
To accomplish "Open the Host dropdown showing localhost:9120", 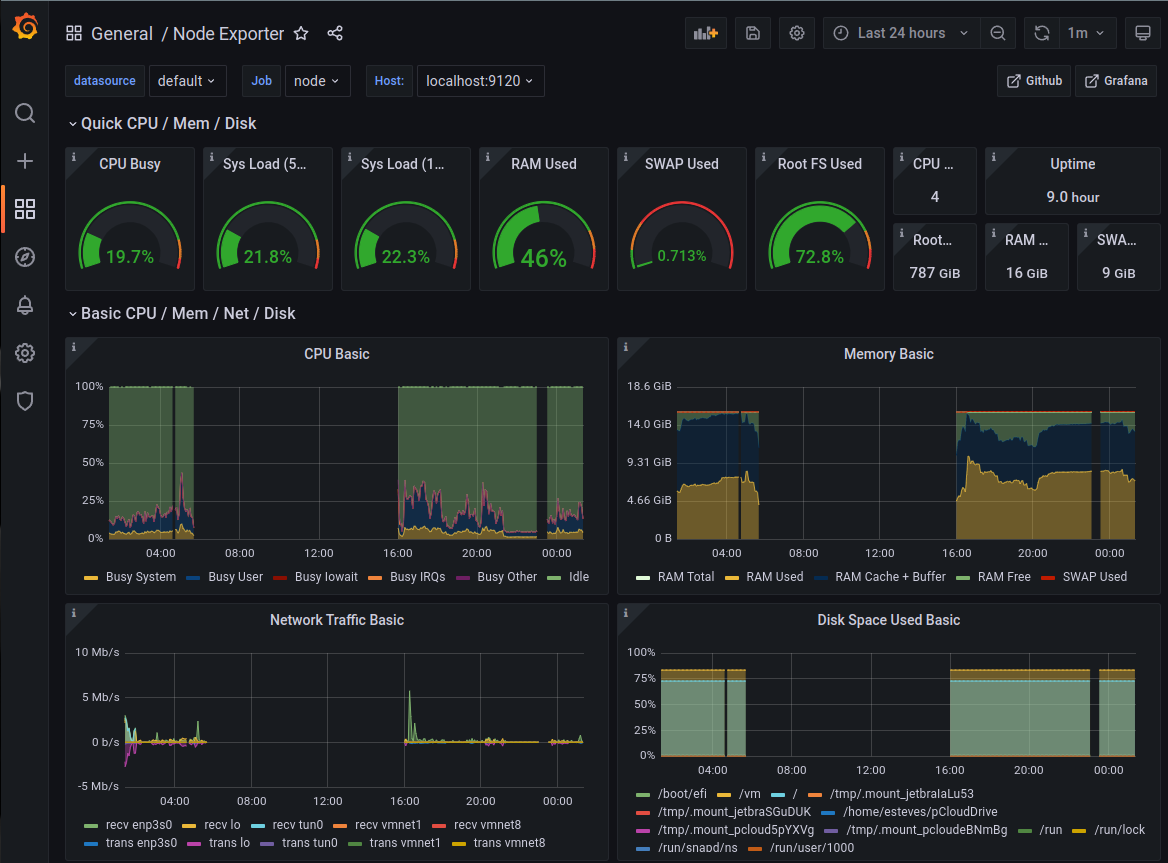I will [x=480, y=81].
